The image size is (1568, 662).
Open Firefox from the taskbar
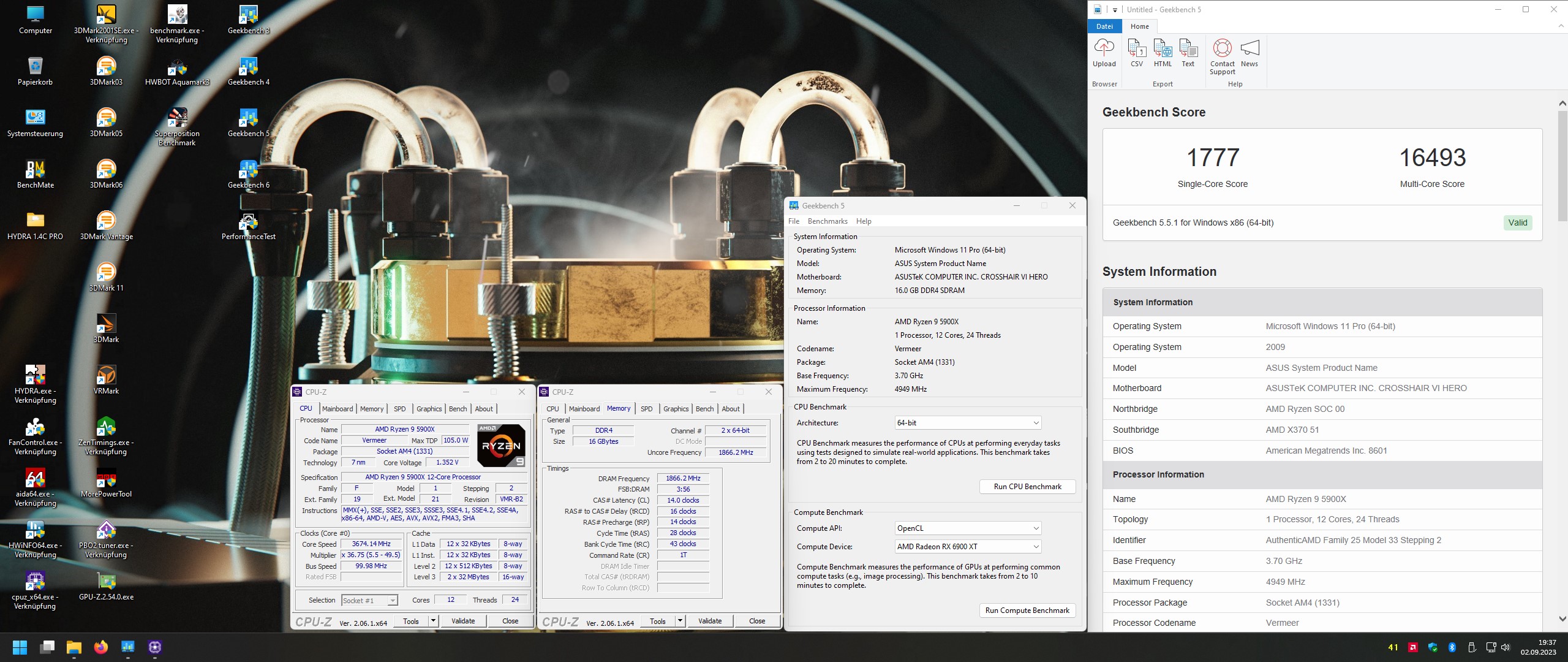point(101,647)
